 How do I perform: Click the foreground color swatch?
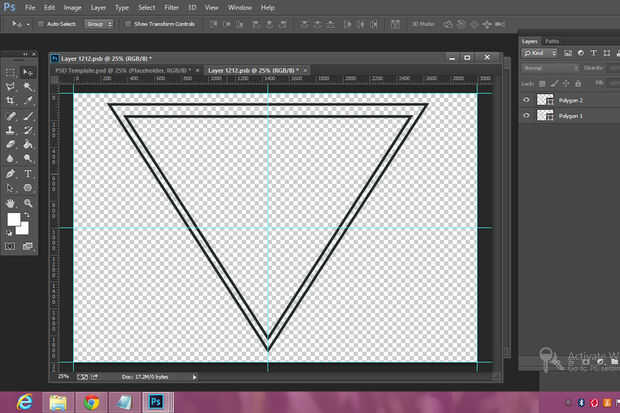tap(13, 219)
